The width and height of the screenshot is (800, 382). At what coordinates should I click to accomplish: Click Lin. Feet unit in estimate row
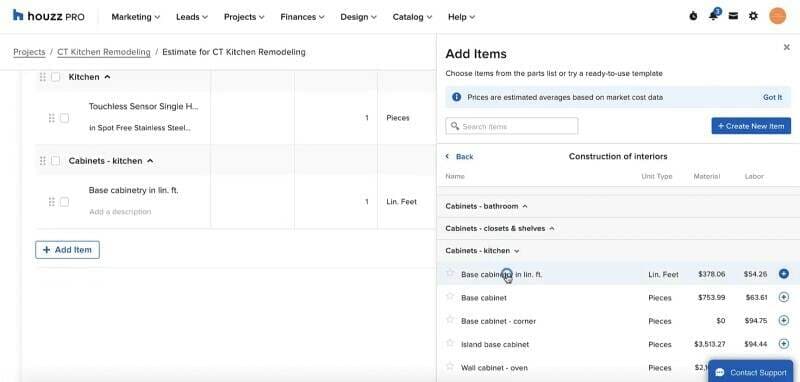[402, 202]
